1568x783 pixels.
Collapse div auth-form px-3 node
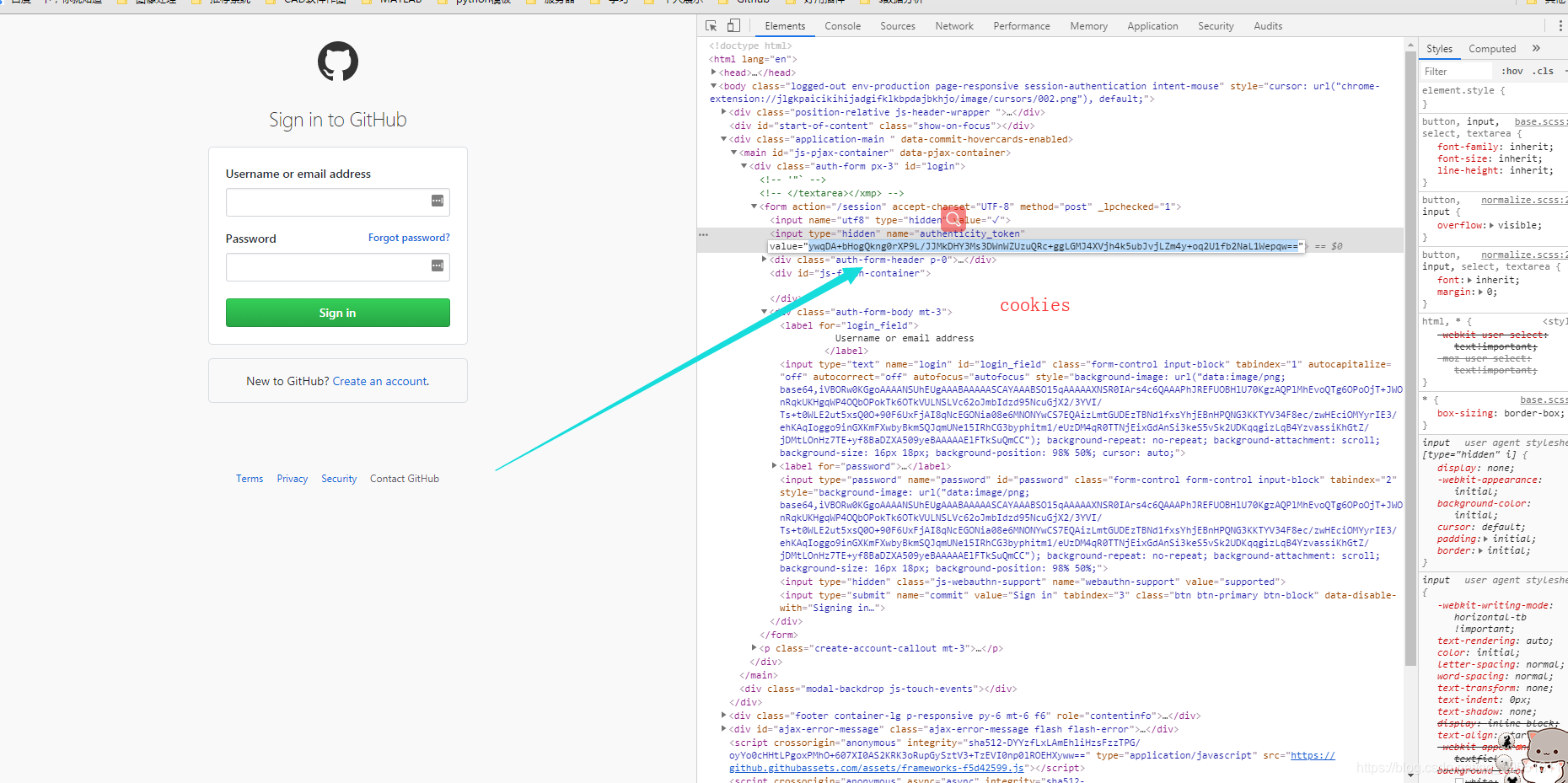(x=744, y=166)
